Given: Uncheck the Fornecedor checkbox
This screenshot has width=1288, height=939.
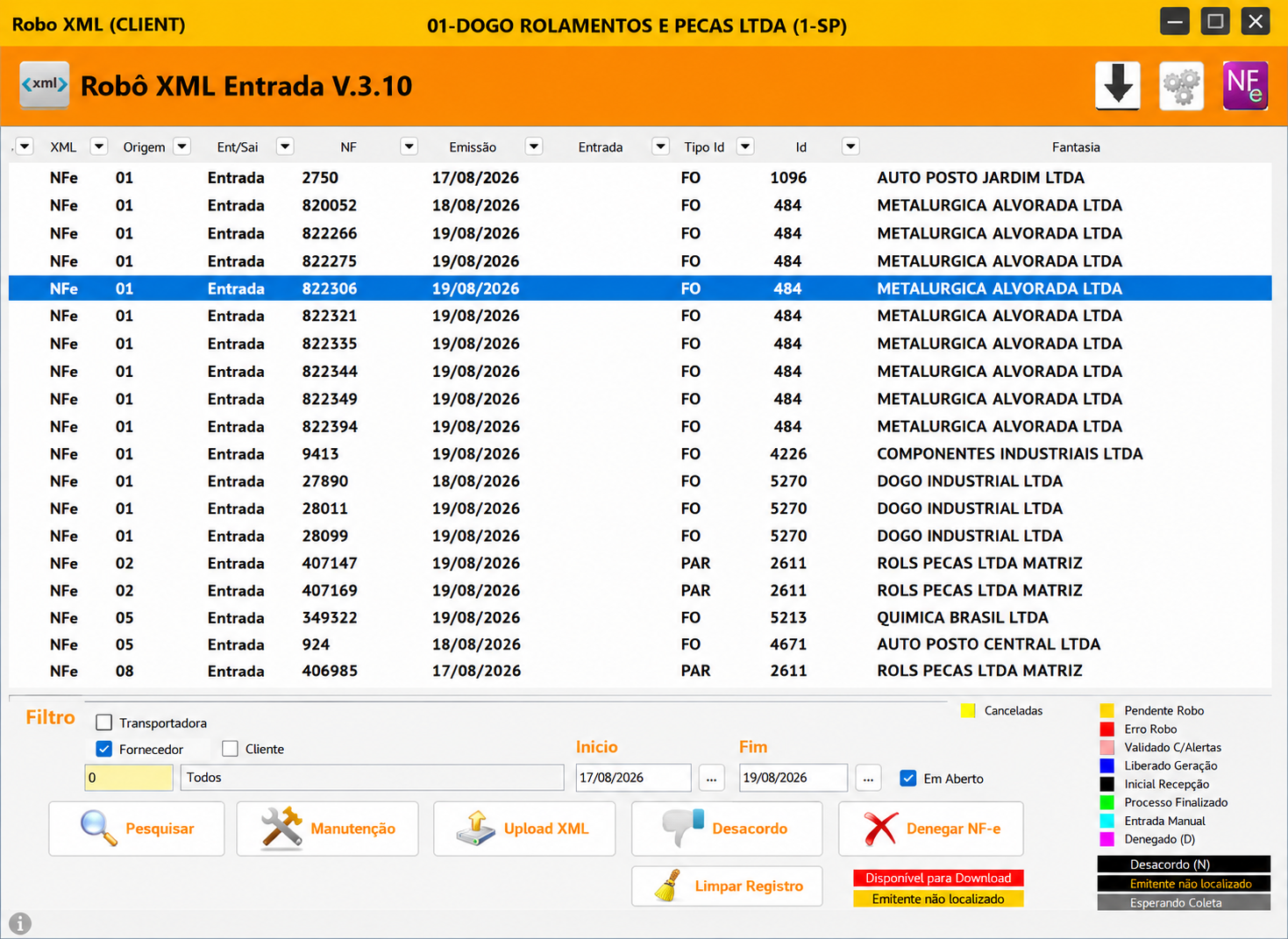Looking at the screenshot, I should [x=104, y=749].
